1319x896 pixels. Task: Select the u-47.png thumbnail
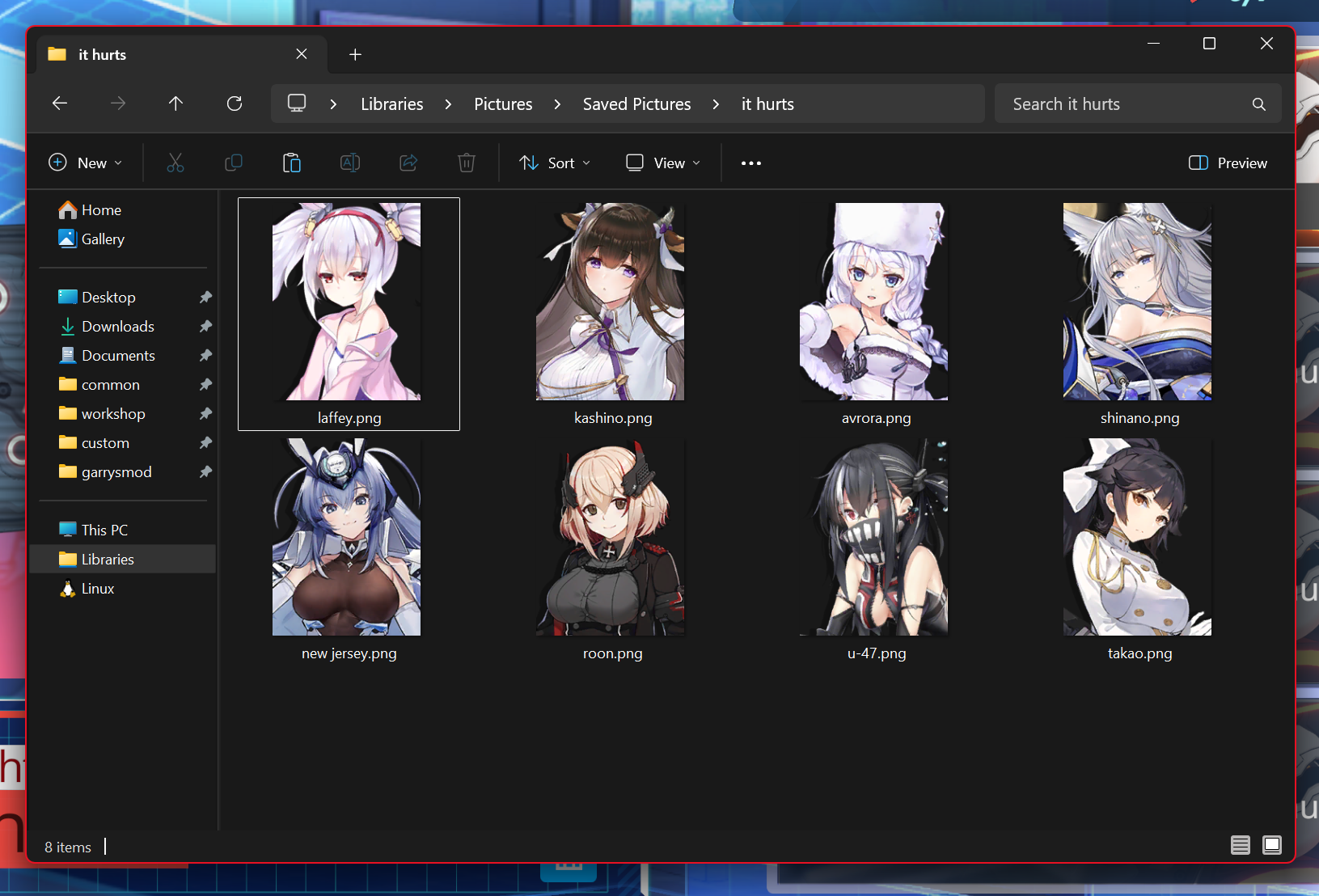click(874, 537)
